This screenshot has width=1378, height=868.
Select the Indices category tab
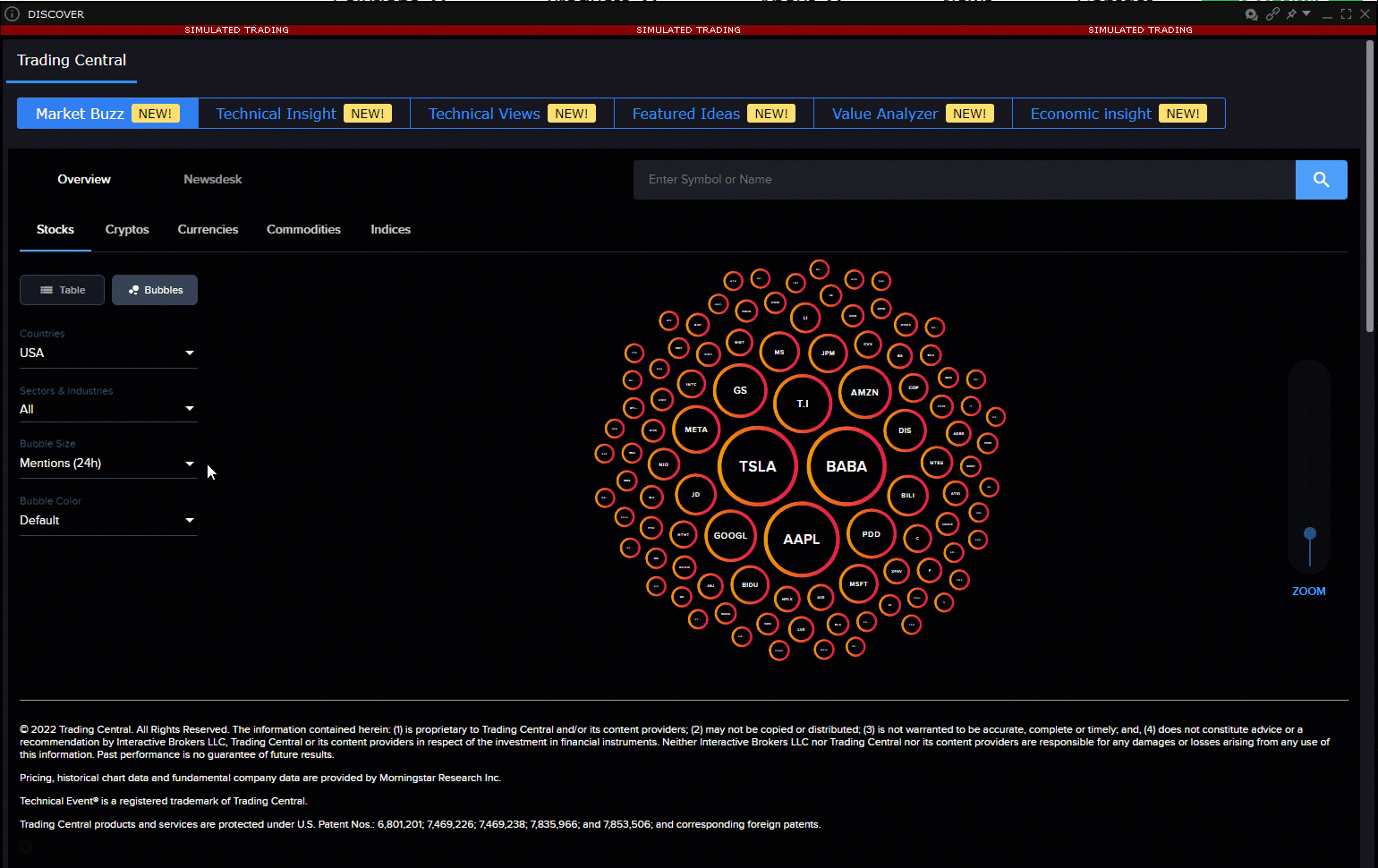[391, 229]
